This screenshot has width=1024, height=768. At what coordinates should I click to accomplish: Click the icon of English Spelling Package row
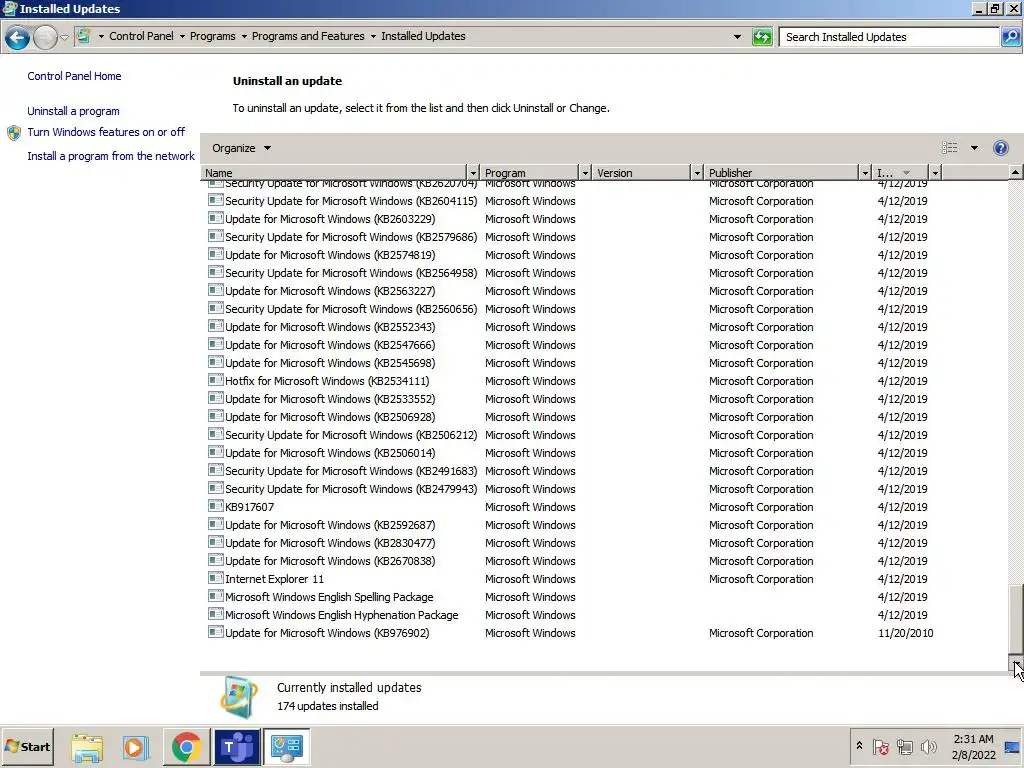pos(216,596)
